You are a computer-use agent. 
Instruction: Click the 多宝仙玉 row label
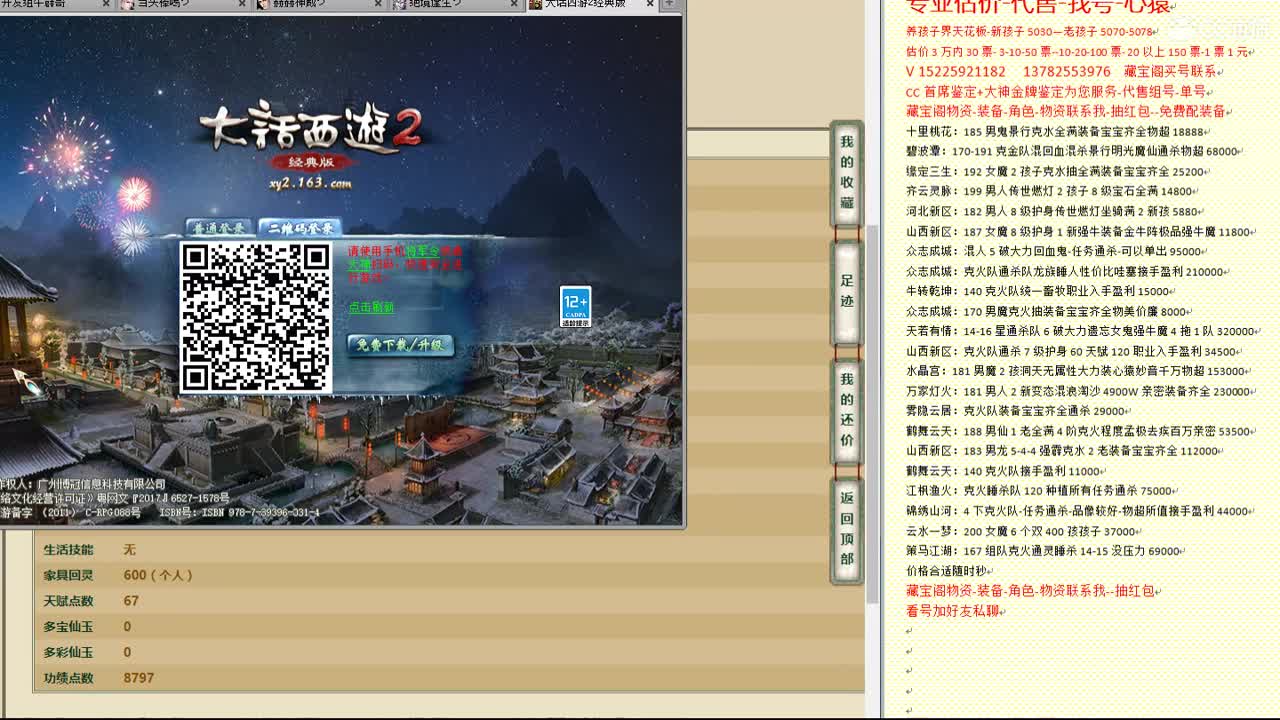pos(68,626)
